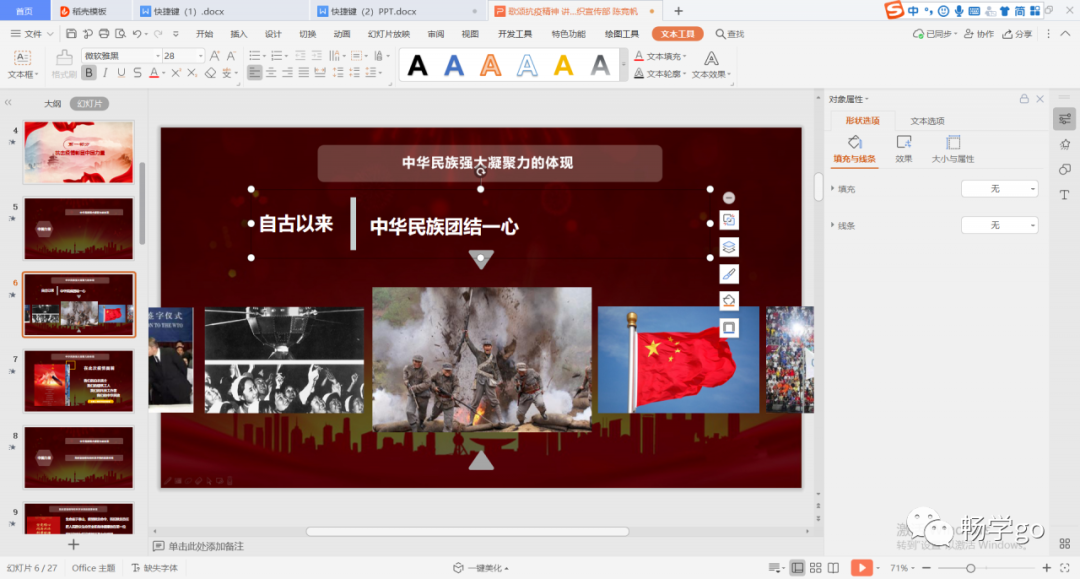Click 一键美化 one-click beautify button
Image resolution: width=1080 pixels, height=579 pixels.
click(x=481, y=568)
